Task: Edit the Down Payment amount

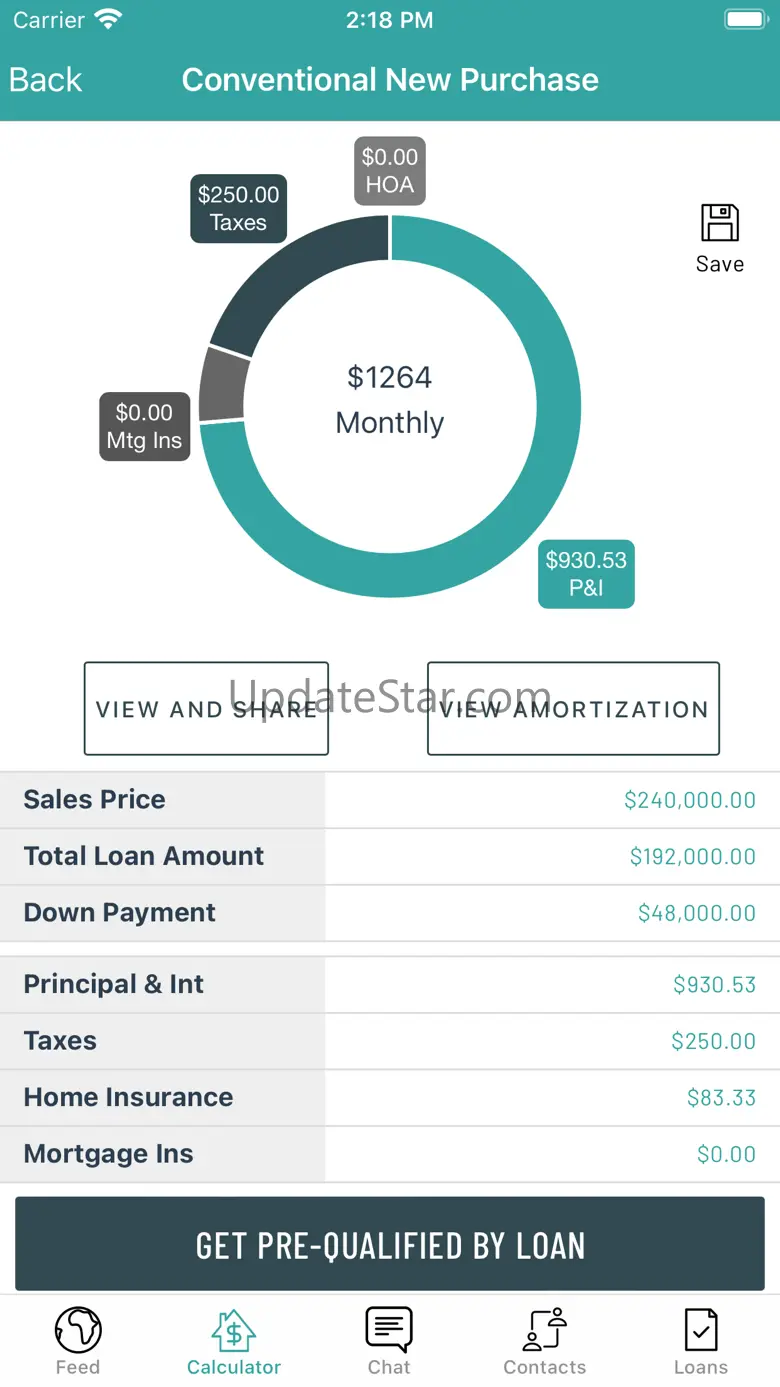Action: click(696, 913)
